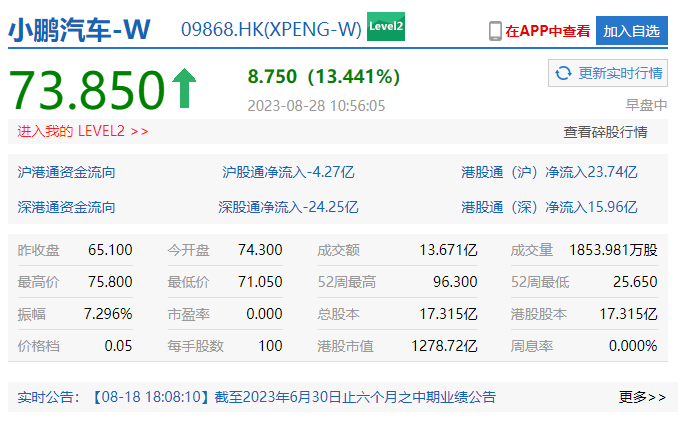Screen dimensions: 685x423
Task: Click the 早盘中 status text
Action: 647,105
